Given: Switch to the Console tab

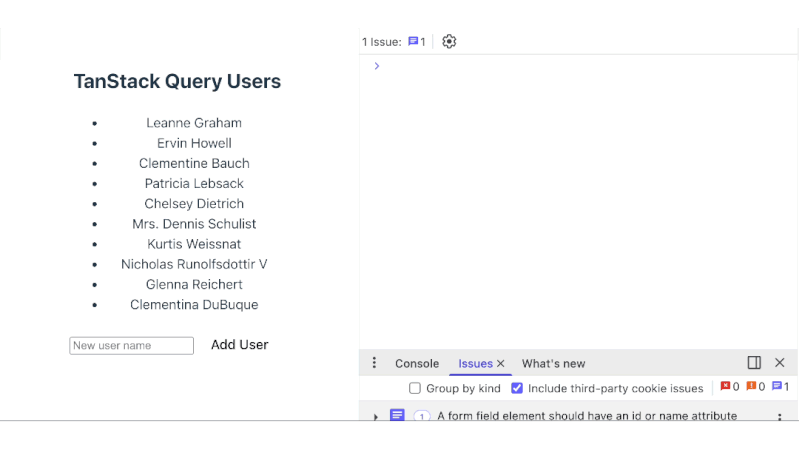Looking at the screenshot, I should click(x=417, y=364).
